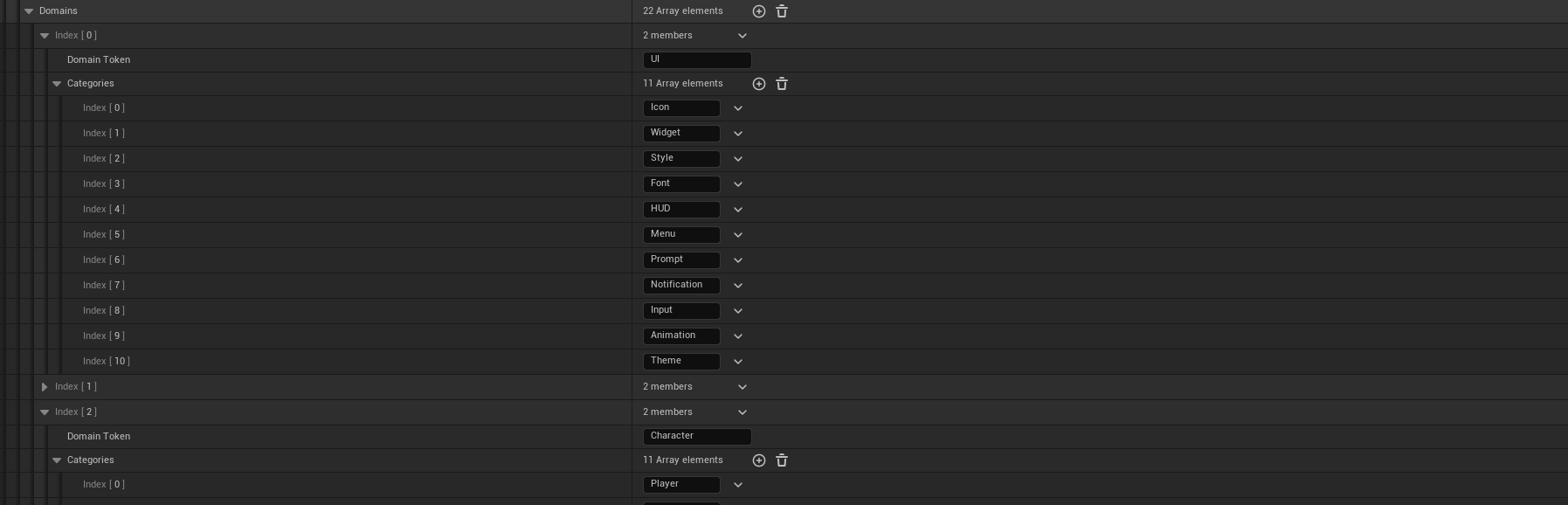1568x505 pixels.
Task: Add element to UI Categories array
Action: 758,84
